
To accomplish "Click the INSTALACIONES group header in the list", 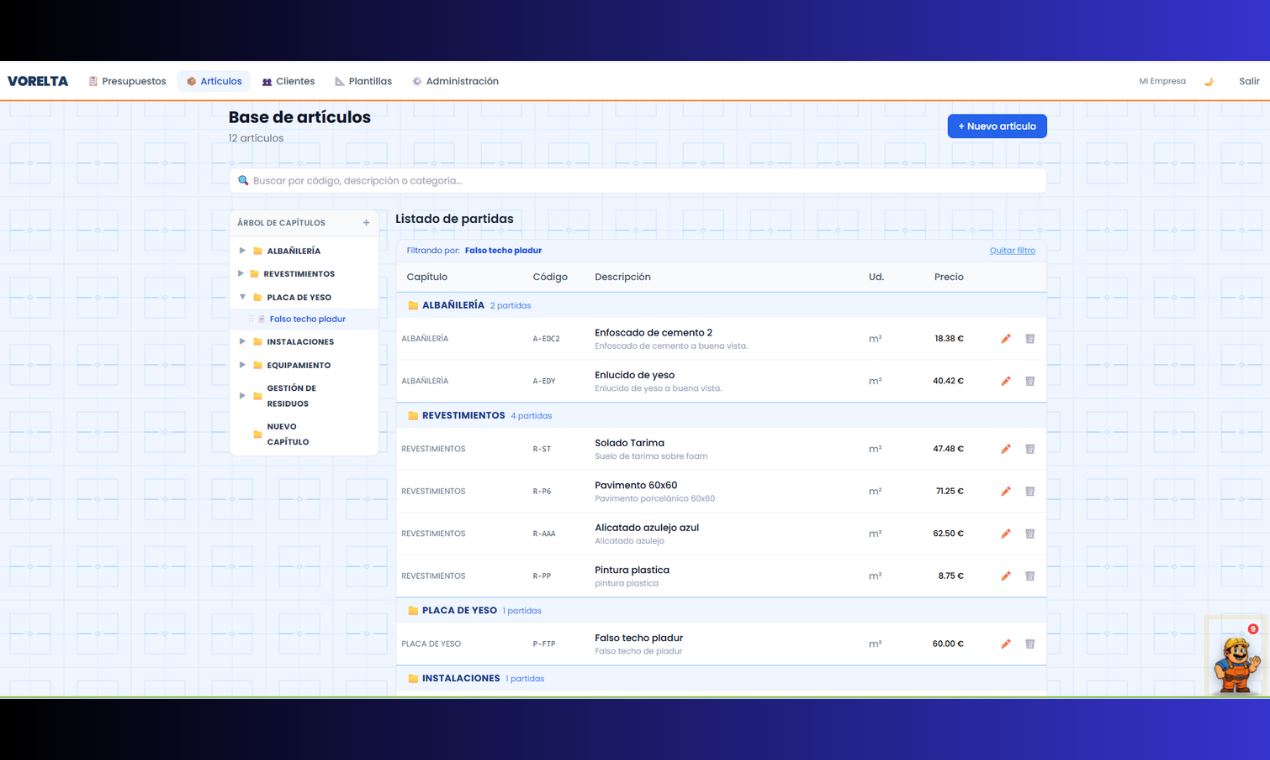I will pyautogui.click(x=721, y=678).
